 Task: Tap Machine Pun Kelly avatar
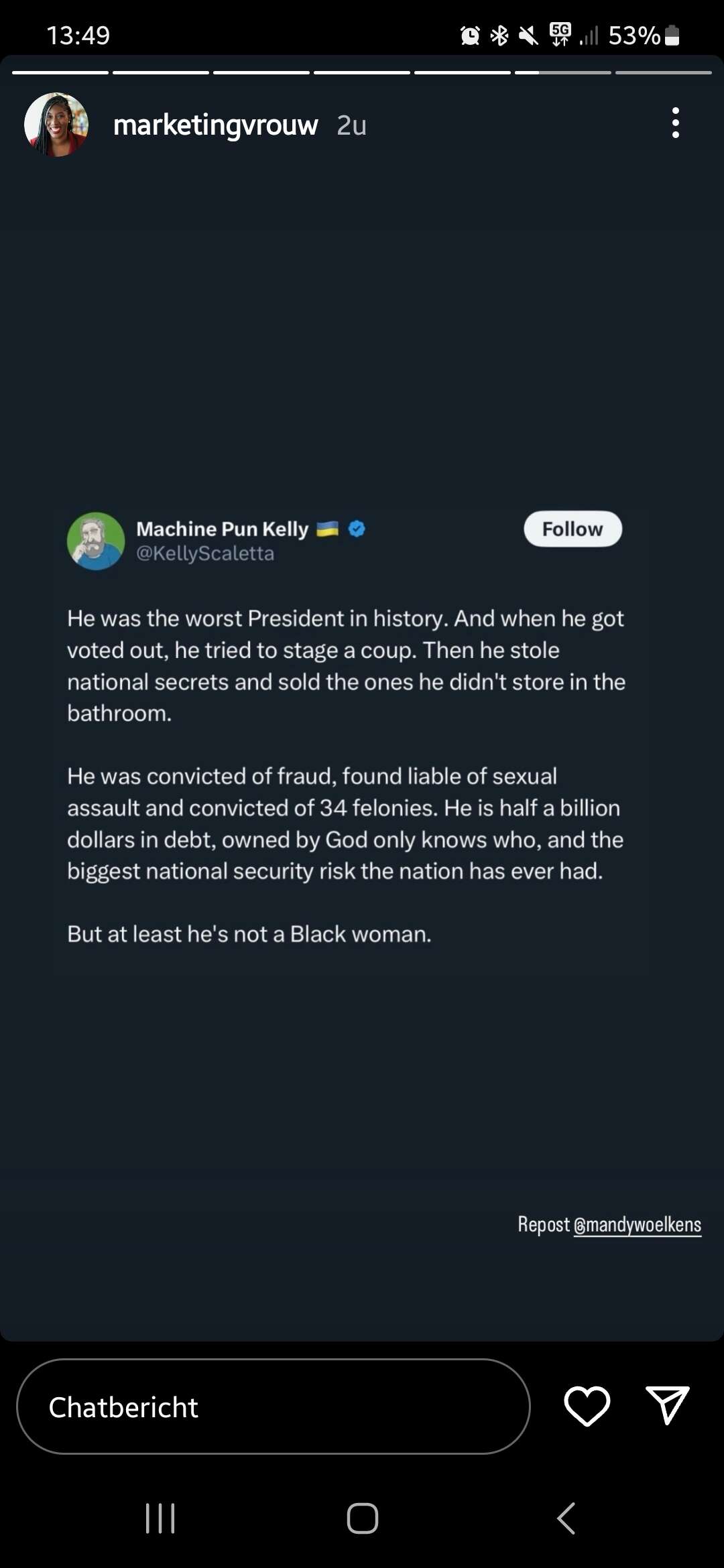96,541
